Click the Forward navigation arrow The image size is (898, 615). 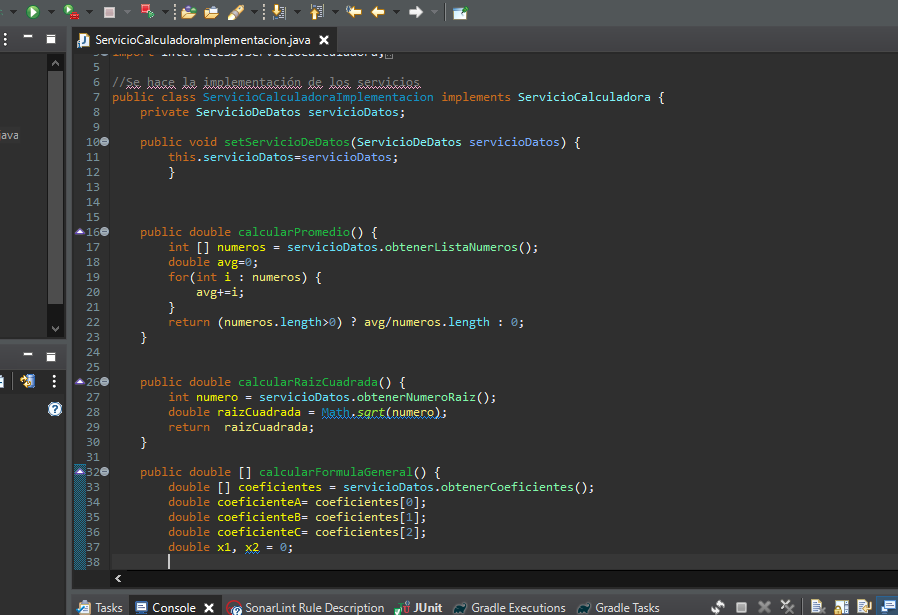pos(417,12)
